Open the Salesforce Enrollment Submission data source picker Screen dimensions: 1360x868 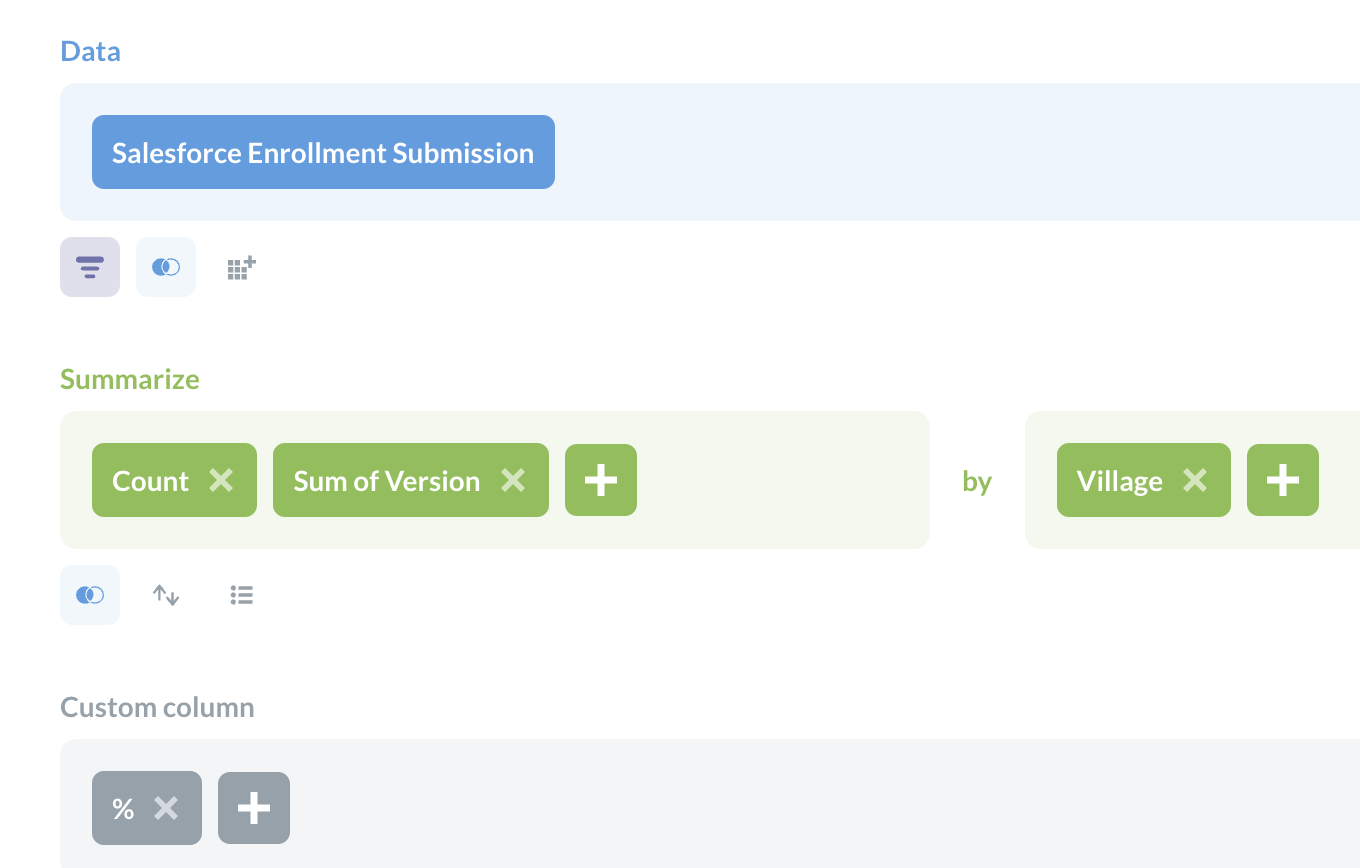322,152
